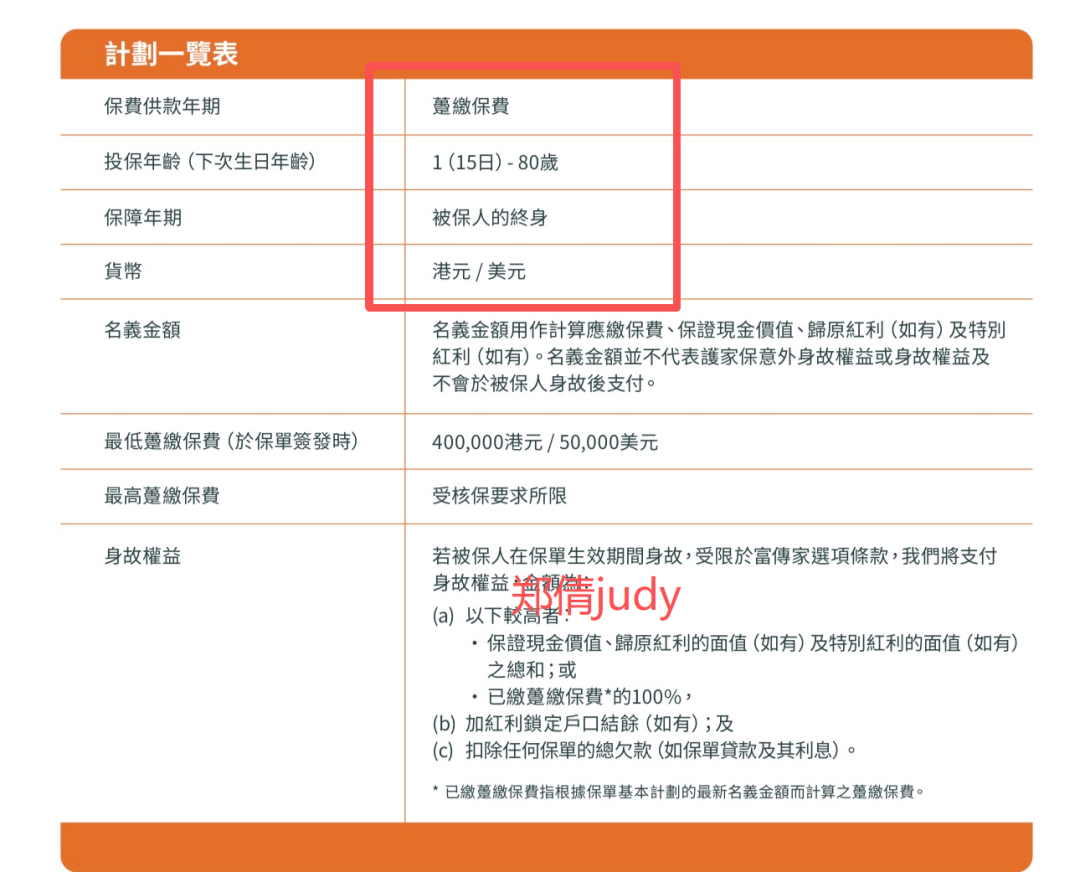Select the 保費供款年期 row label
This screenshot has width=1080, height=872.
(162, 107)
